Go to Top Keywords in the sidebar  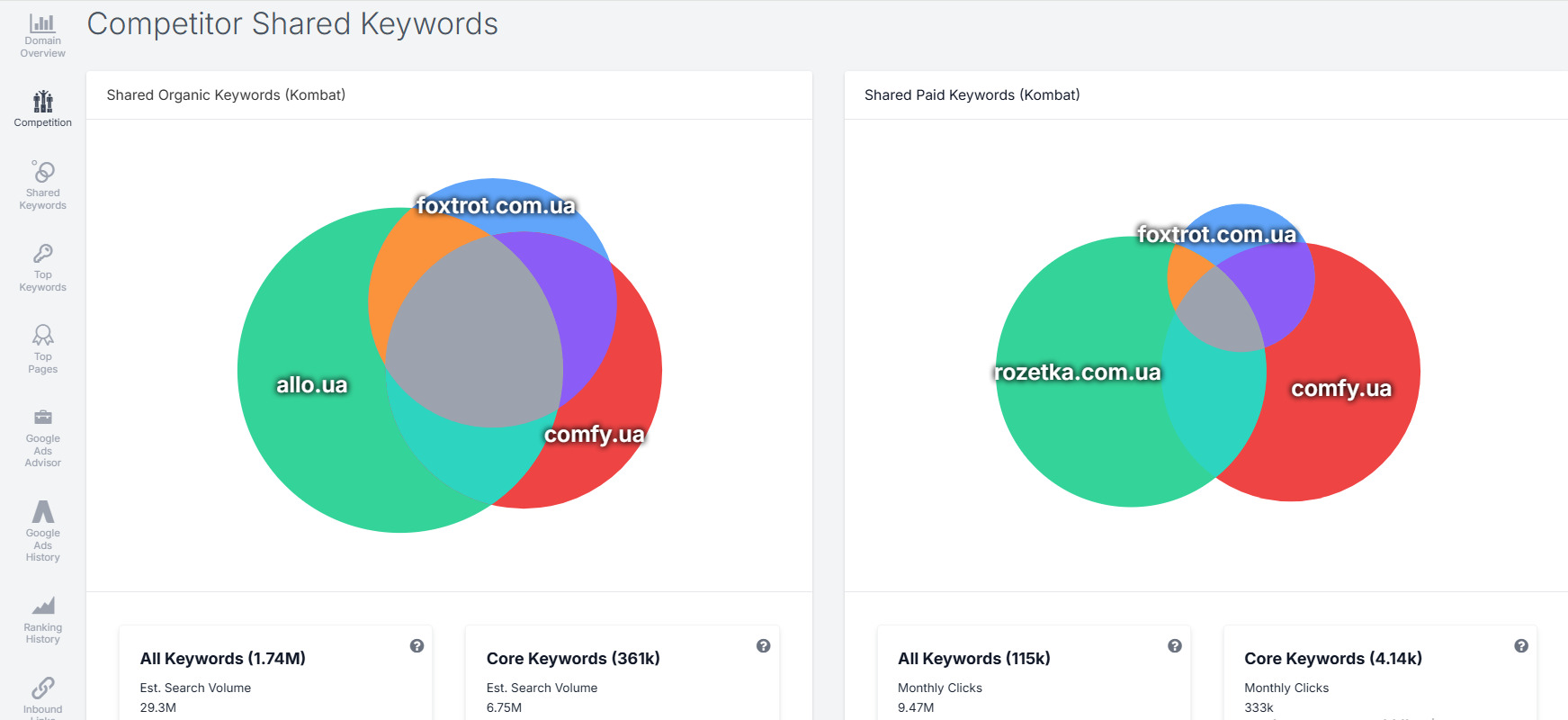click(42, 267)
